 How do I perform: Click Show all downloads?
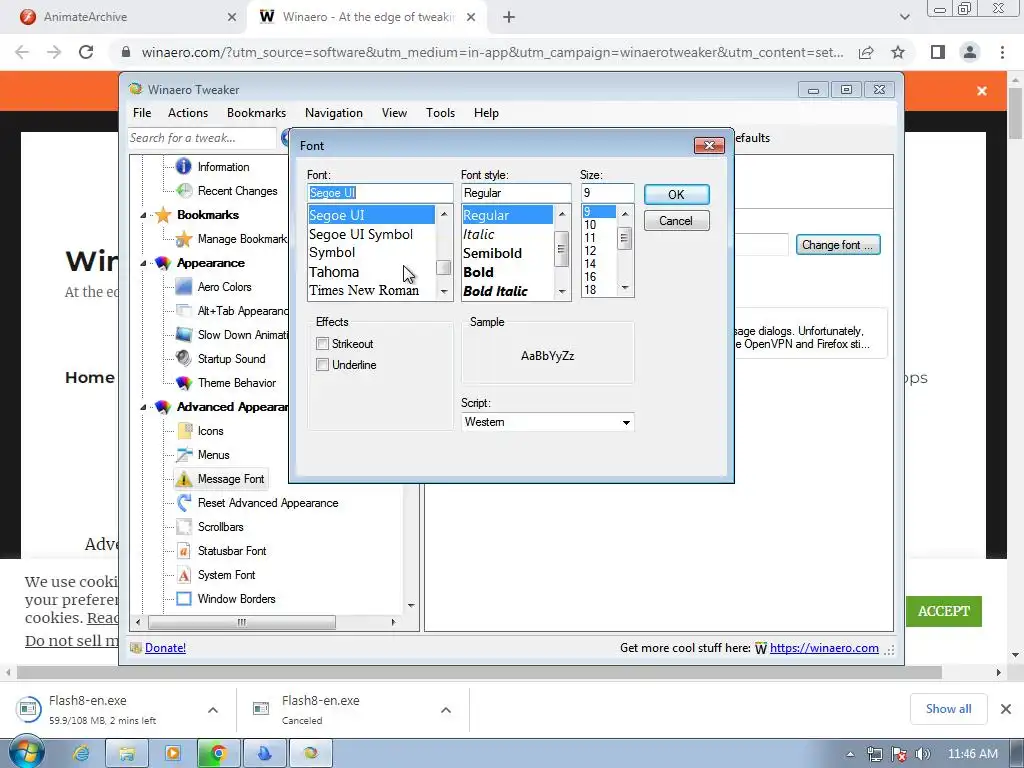click(948, 709)
